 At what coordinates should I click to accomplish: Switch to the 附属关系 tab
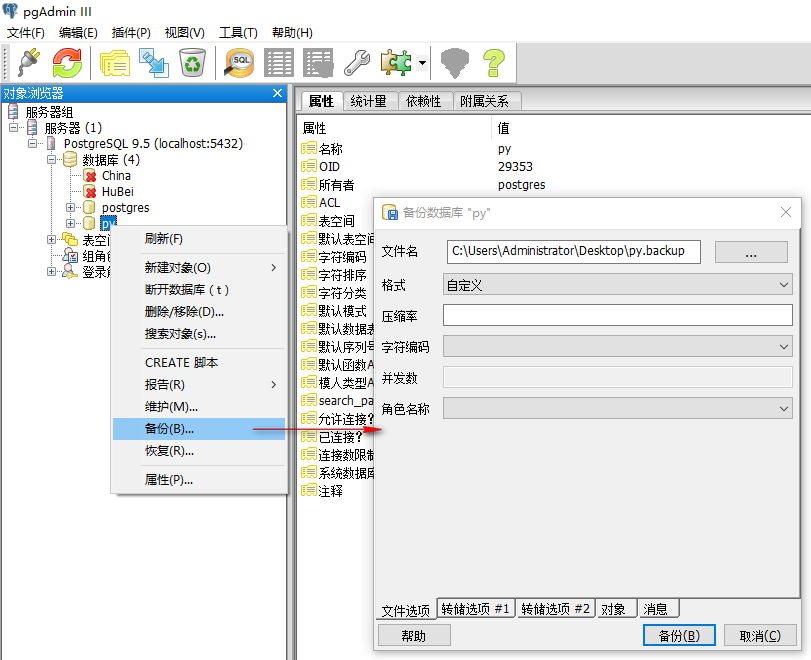click(486, 101)
